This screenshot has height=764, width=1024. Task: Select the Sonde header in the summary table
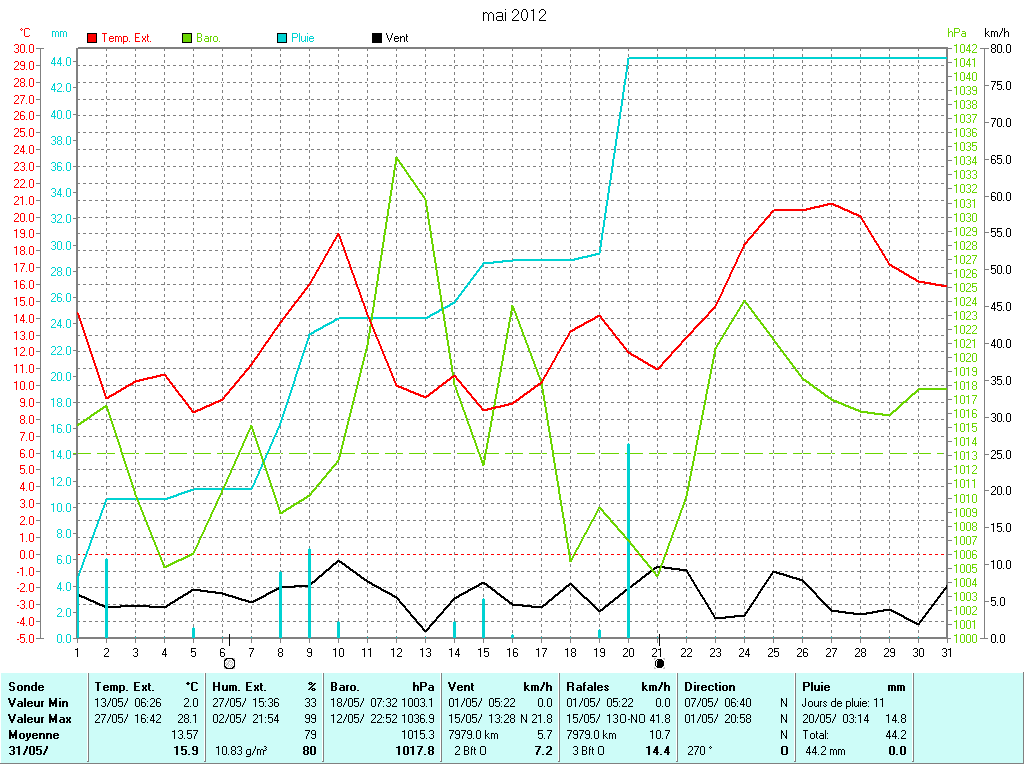pyautogui.click(x=26, y=687)
